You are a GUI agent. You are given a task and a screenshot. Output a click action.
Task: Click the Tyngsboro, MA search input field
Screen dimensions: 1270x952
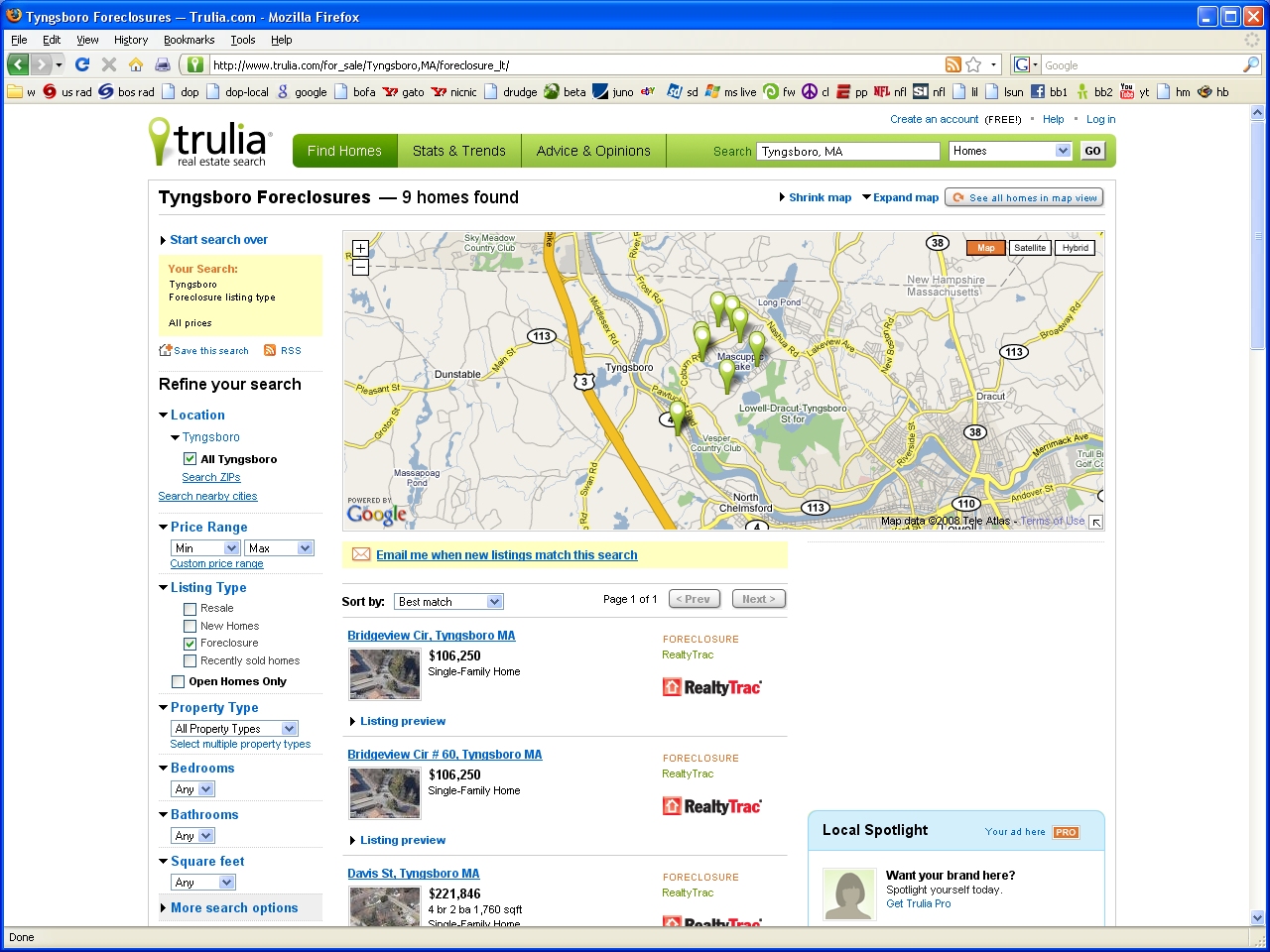pyautogui.click(x=848, y=151)
